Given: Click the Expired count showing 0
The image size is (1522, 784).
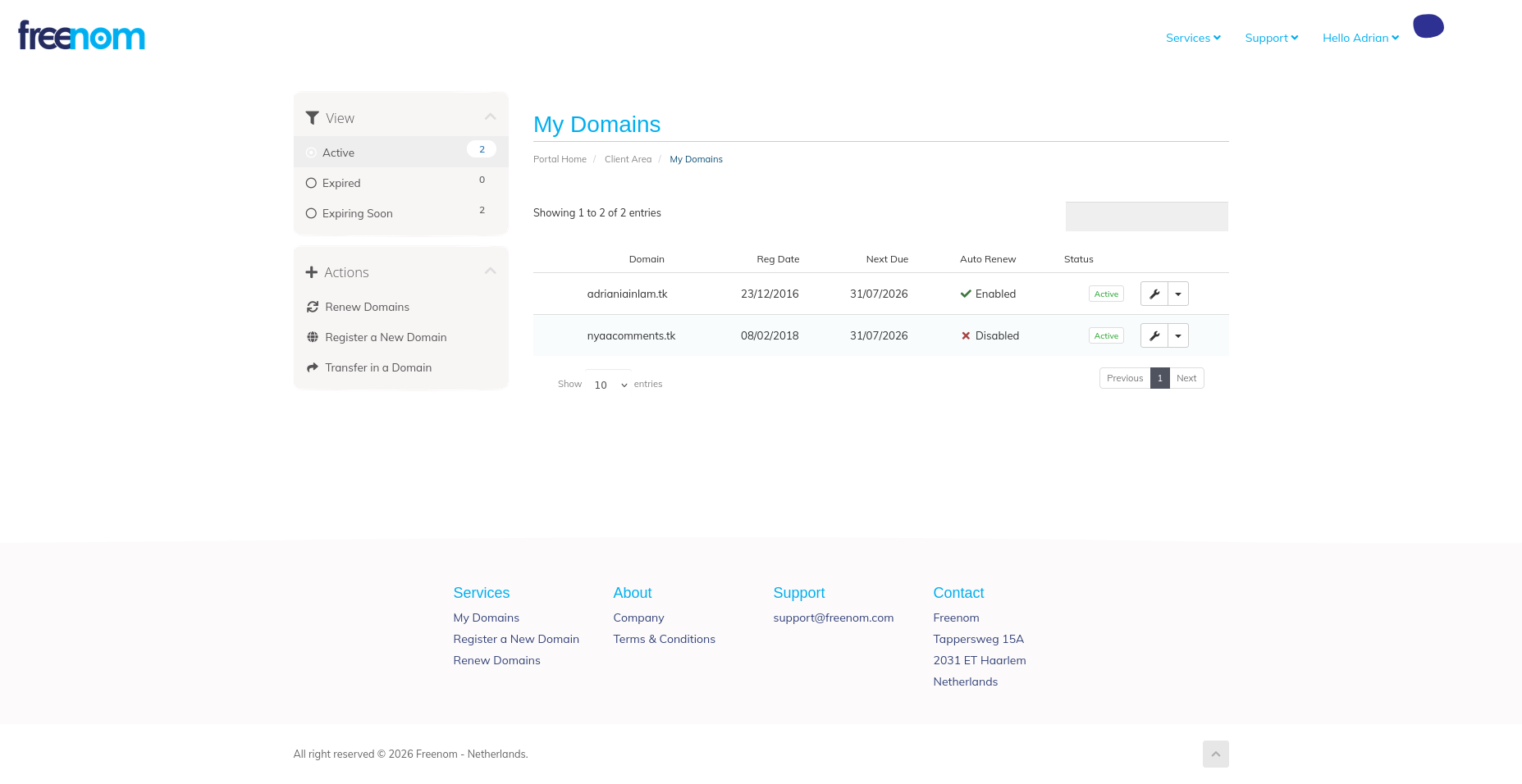Looking at the screenshot, I should coord(482,180).
